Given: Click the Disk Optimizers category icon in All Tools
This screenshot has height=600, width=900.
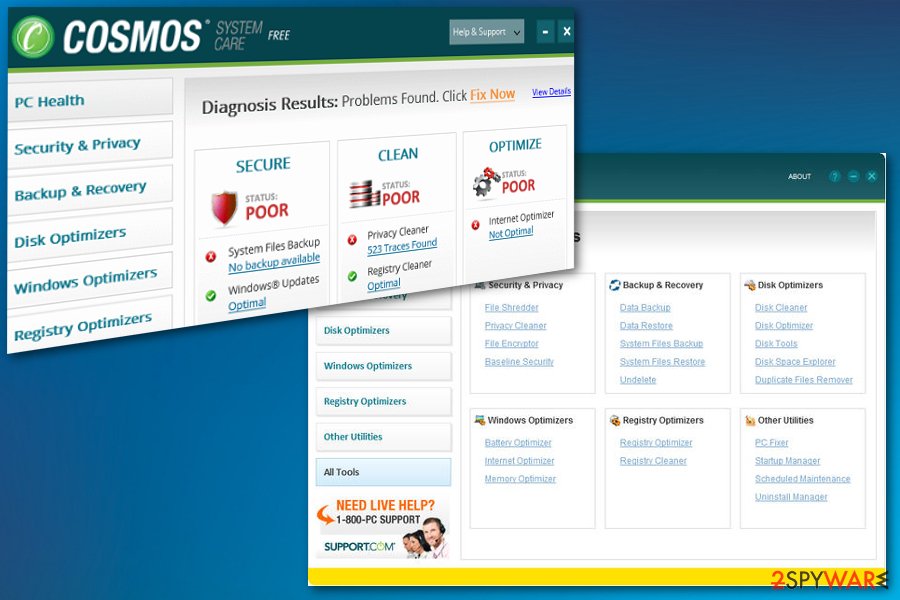Looking at the screenshot, I should pos(750,285).
